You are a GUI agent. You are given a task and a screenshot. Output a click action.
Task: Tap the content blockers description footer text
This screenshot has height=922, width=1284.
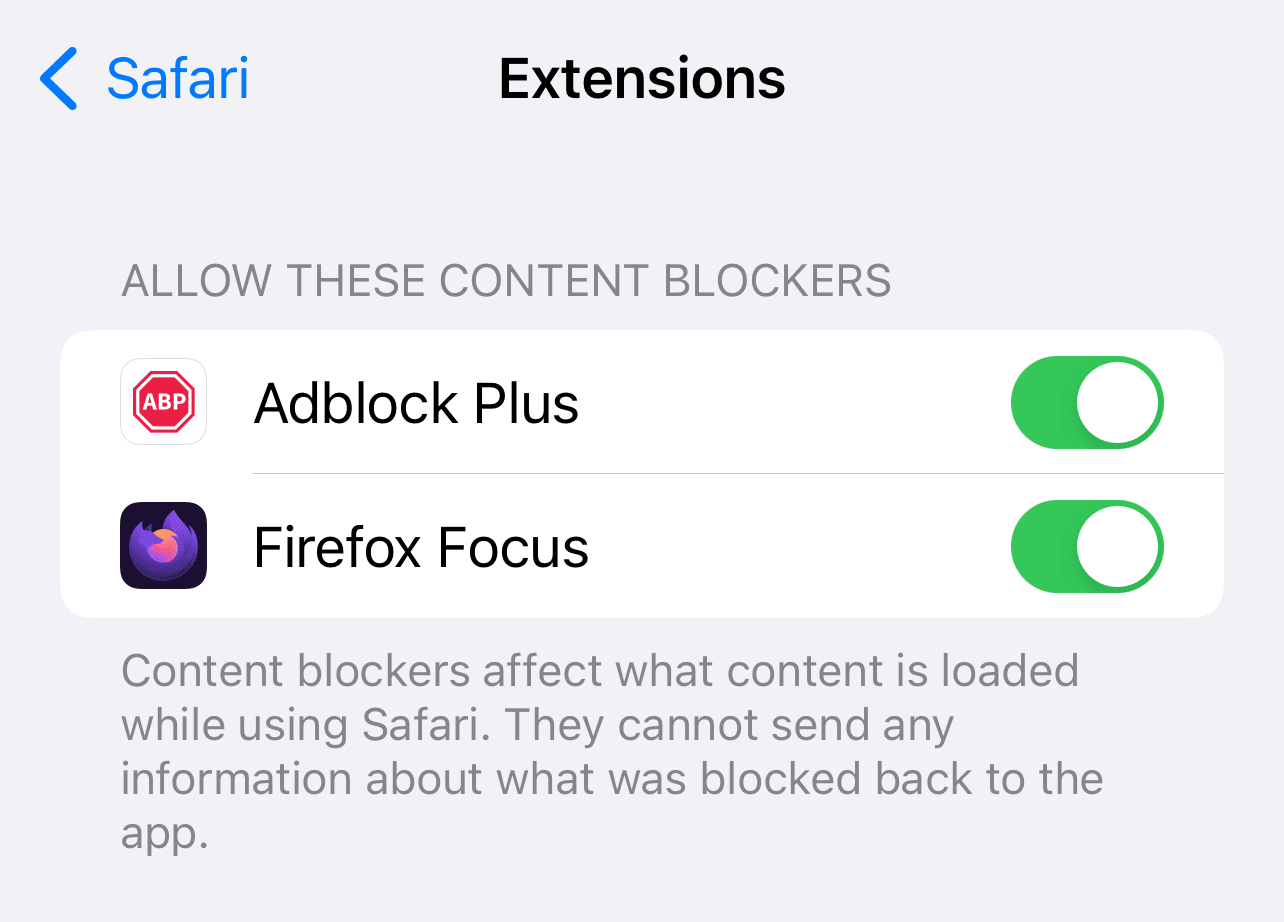[610, 751]
